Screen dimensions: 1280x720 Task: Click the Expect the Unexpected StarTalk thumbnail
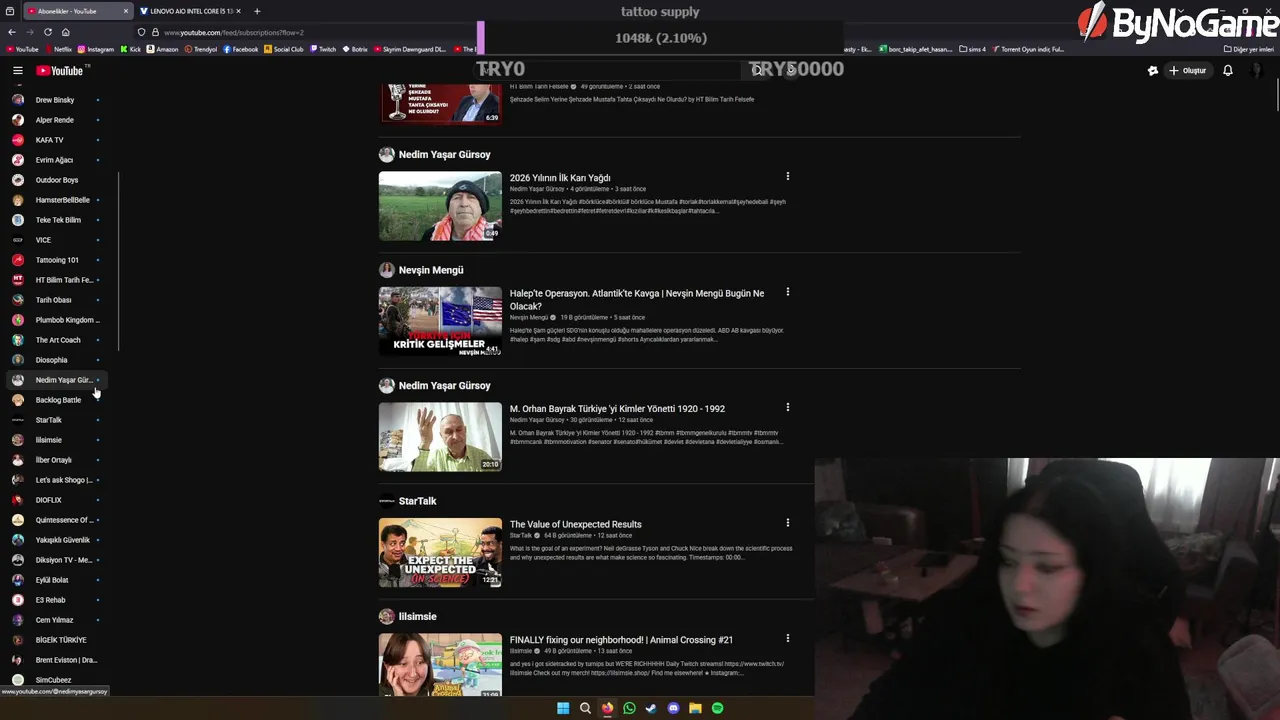[440, 552]
